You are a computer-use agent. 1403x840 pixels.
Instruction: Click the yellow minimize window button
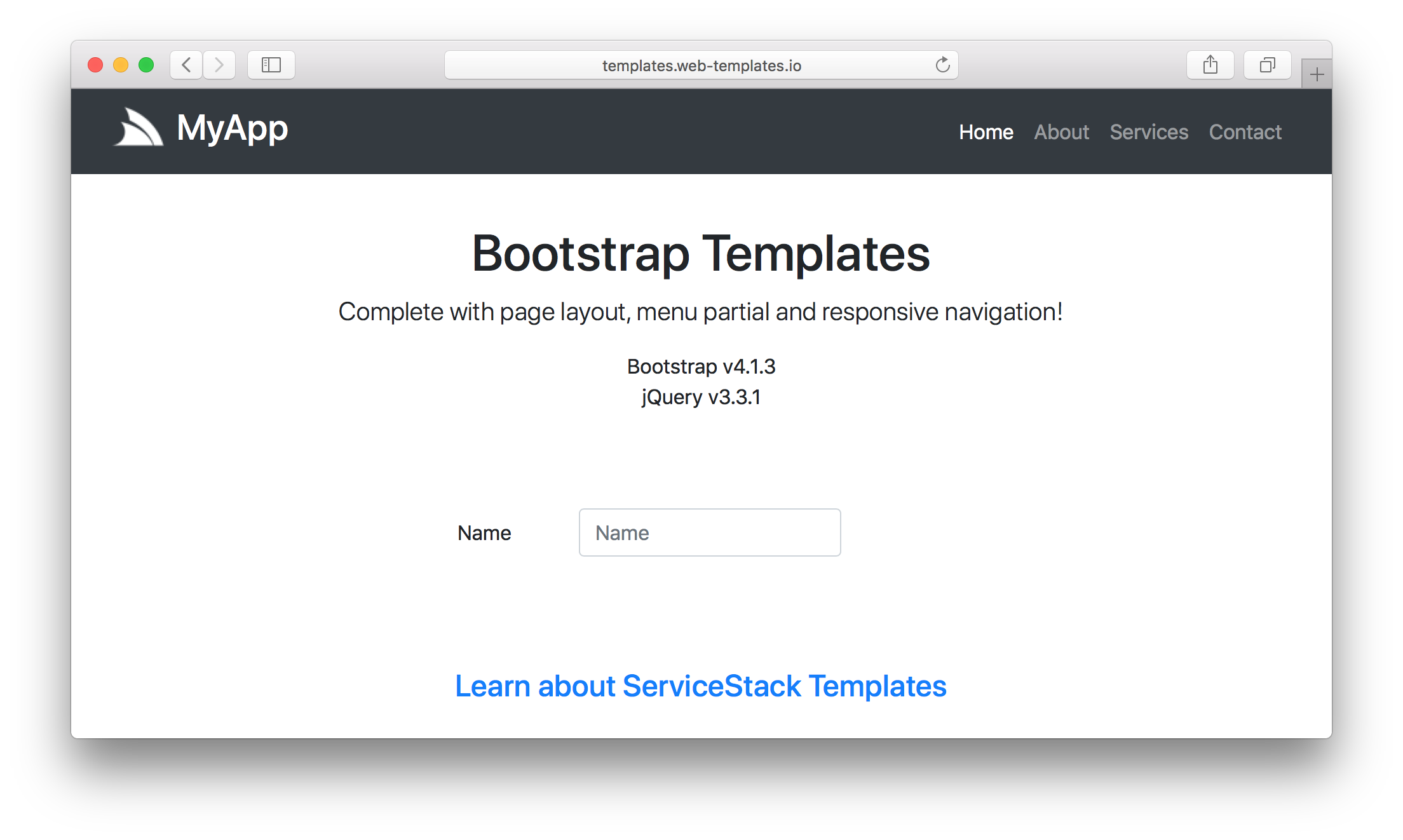pyautogui.click(x=121, y=65)
